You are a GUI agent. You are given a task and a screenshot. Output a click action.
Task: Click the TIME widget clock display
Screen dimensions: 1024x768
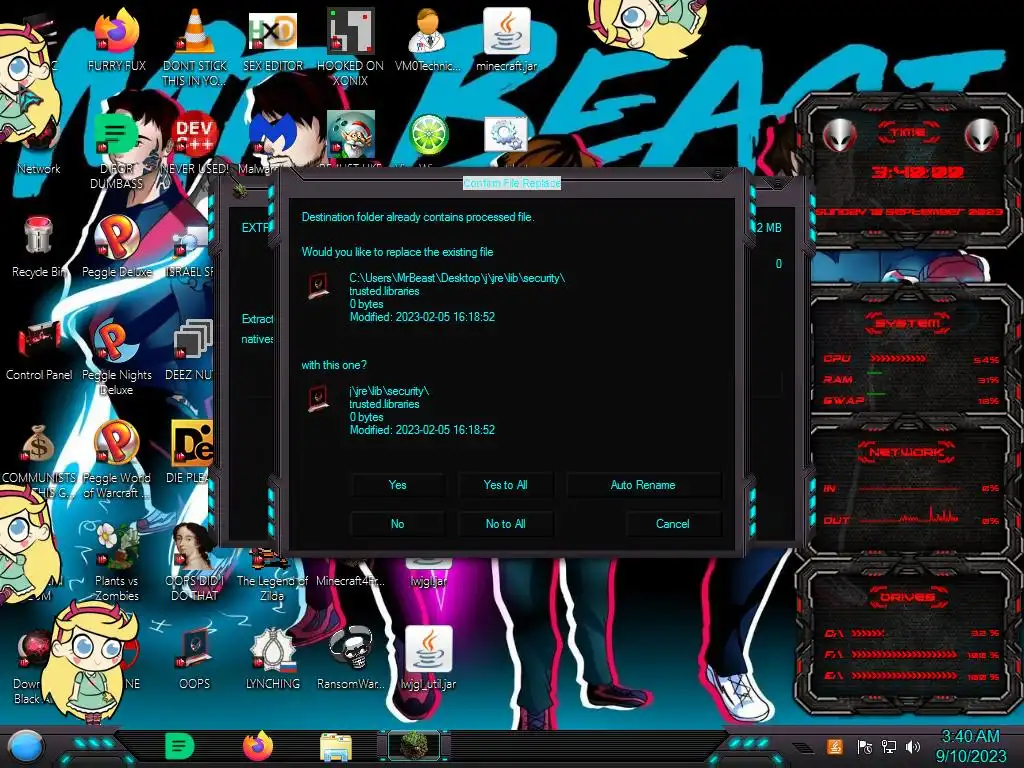(917, 172)
